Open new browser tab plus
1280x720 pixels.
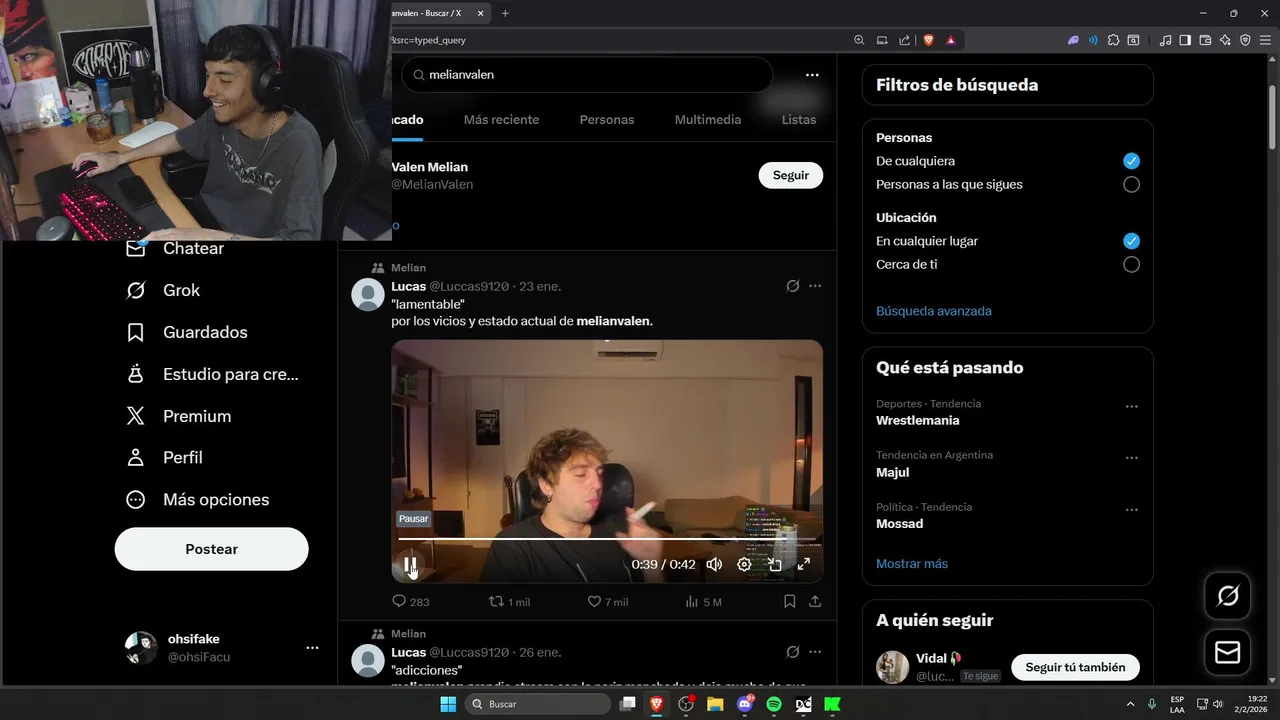coord(505,13)
